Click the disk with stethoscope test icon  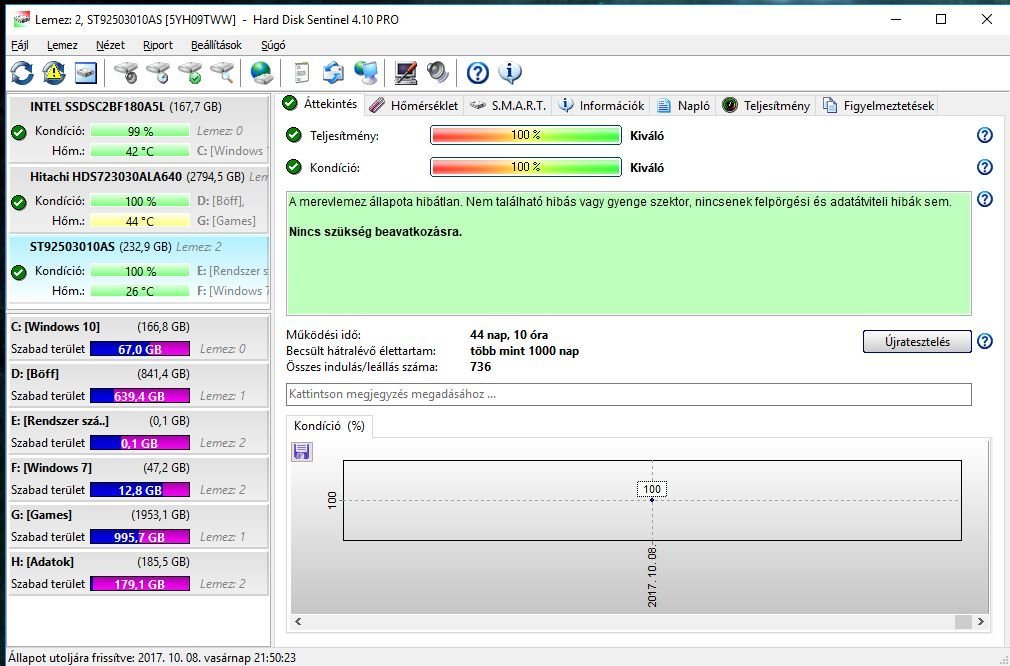tap(126, 73)
